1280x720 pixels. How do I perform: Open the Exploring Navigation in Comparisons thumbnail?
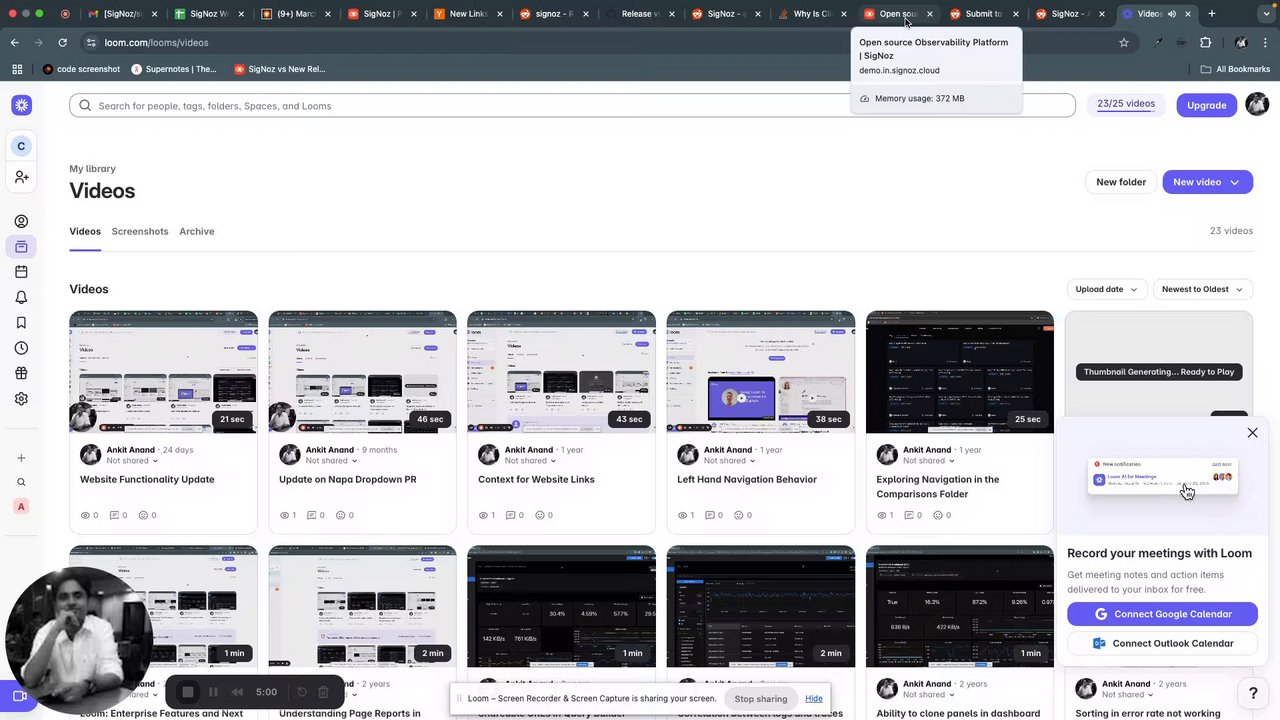click(960, 372)
